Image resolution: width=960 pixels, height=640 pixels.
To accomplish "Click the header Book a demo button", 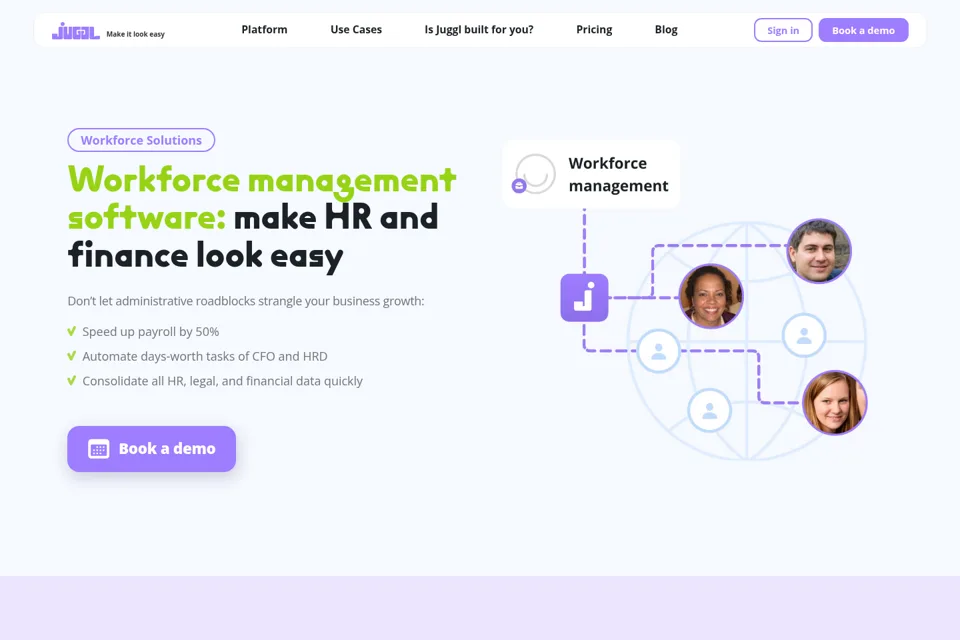I will 863,30.
